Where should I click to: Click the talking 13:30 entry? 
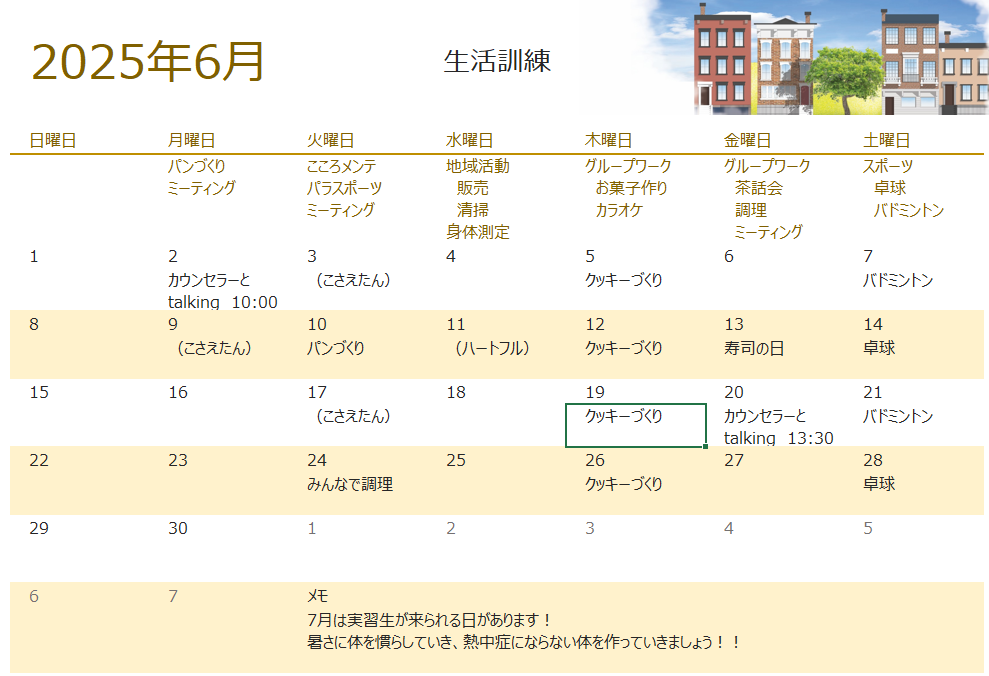(778, 438)
